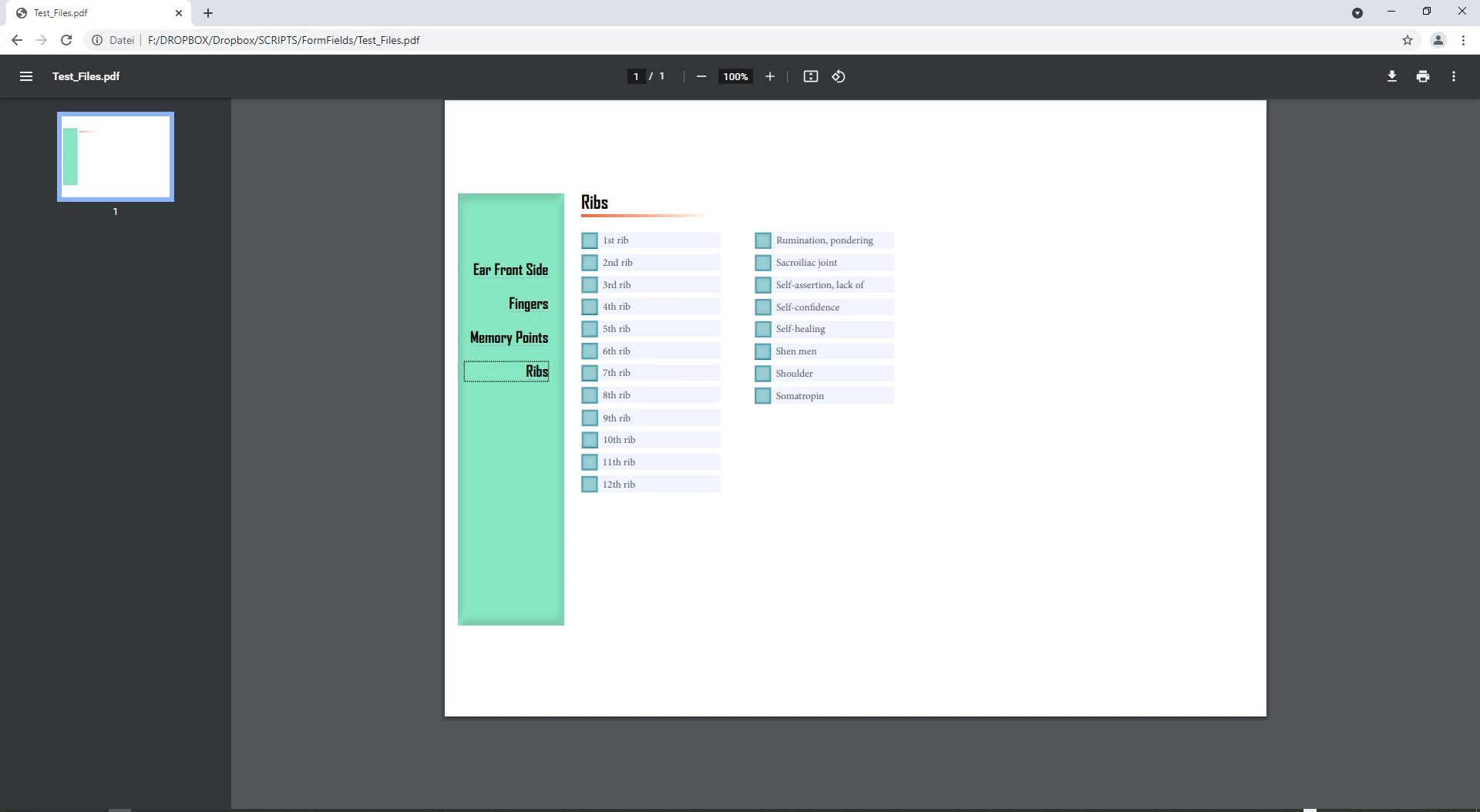The width and height of the screenshot is (1480, 812).
Task: Click the Test_Files.pdf title in viewer toolbar
Action: pos(86,76)
